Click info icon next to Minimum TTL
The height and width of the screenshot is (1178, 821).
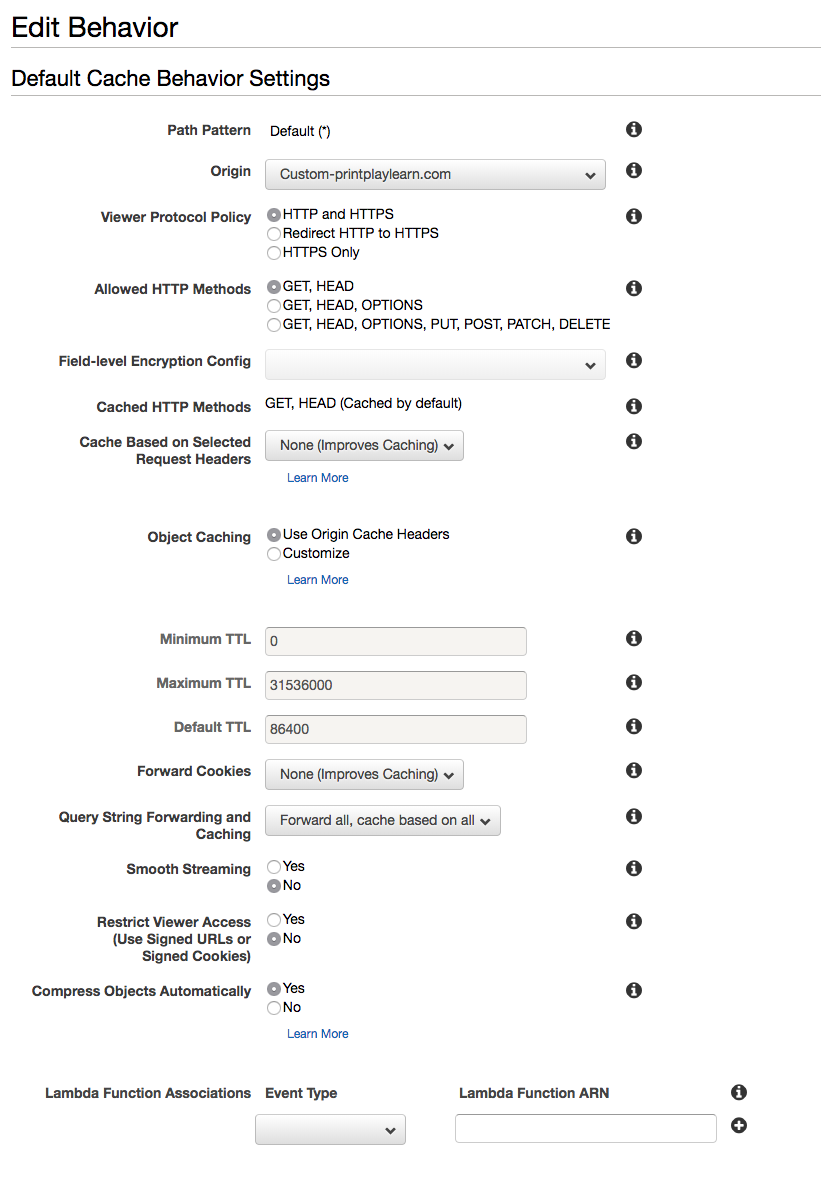point(633,638)
